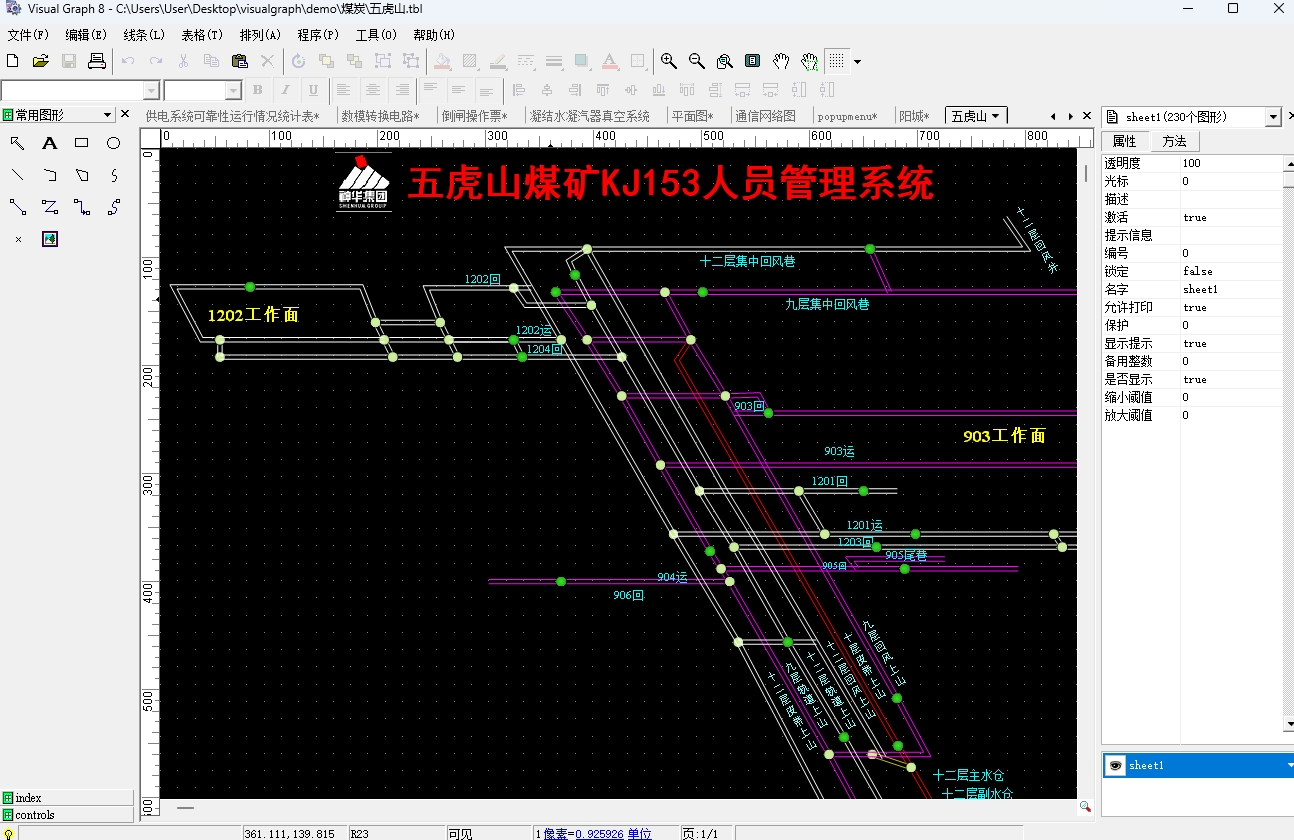Open the 线条(L) menu
Image resolution: width=1294 pixels, height=840 pixels.
coord(144,35)
